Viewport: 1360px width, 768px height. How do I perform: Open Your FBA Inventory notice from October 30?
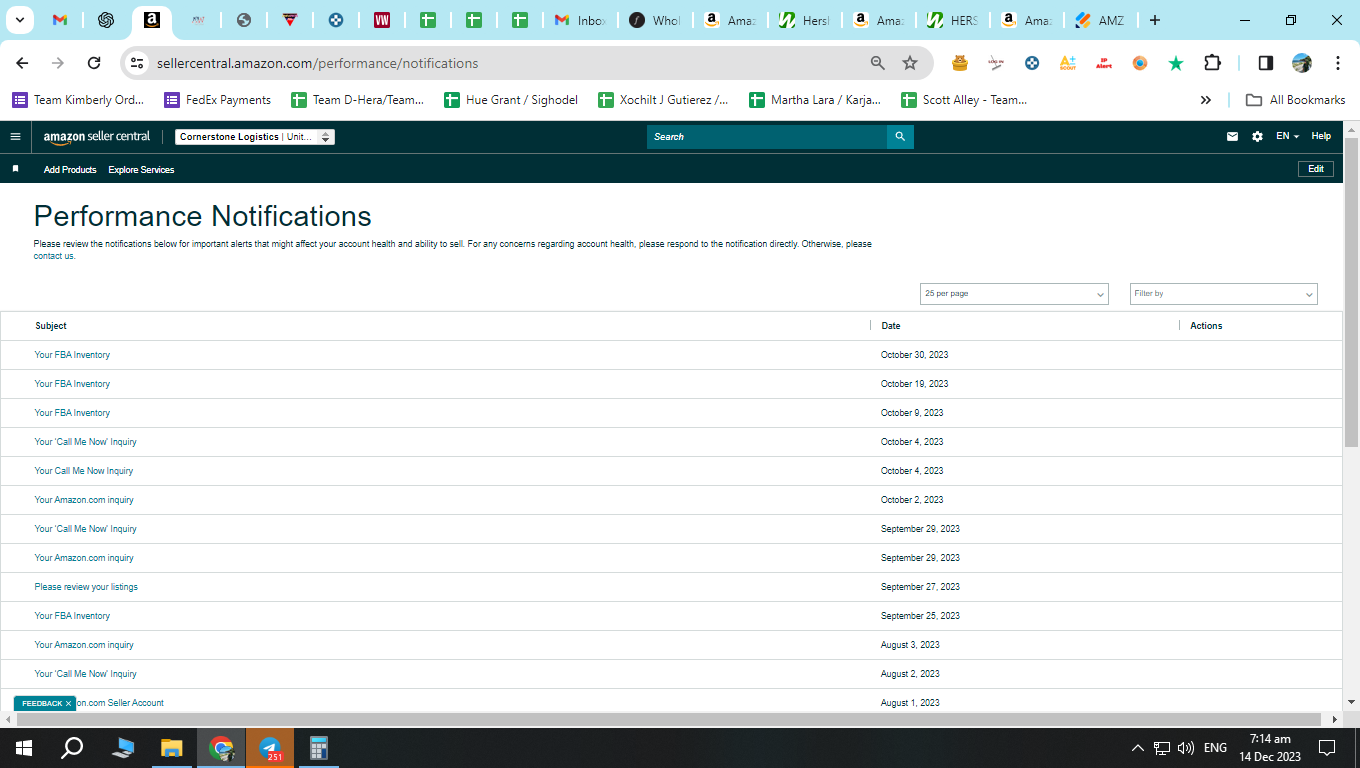pos(72,355)
